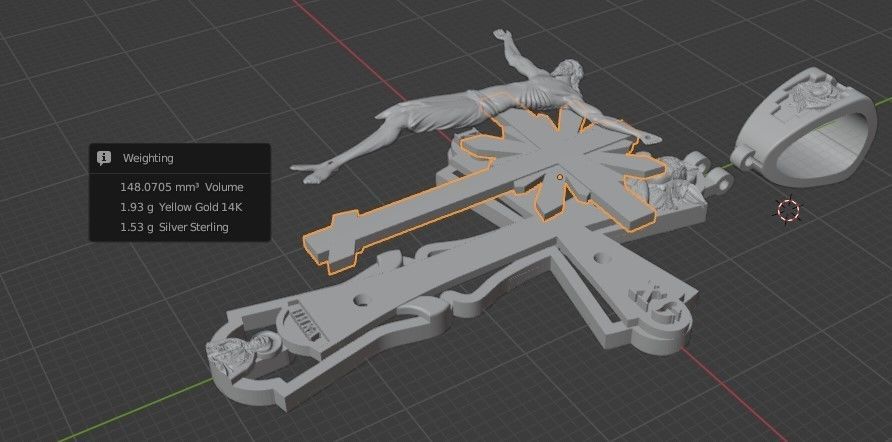Click the '1.93 g Yellow Gold 14K' line
Screen dimensions: 892x442
(181, 207)
